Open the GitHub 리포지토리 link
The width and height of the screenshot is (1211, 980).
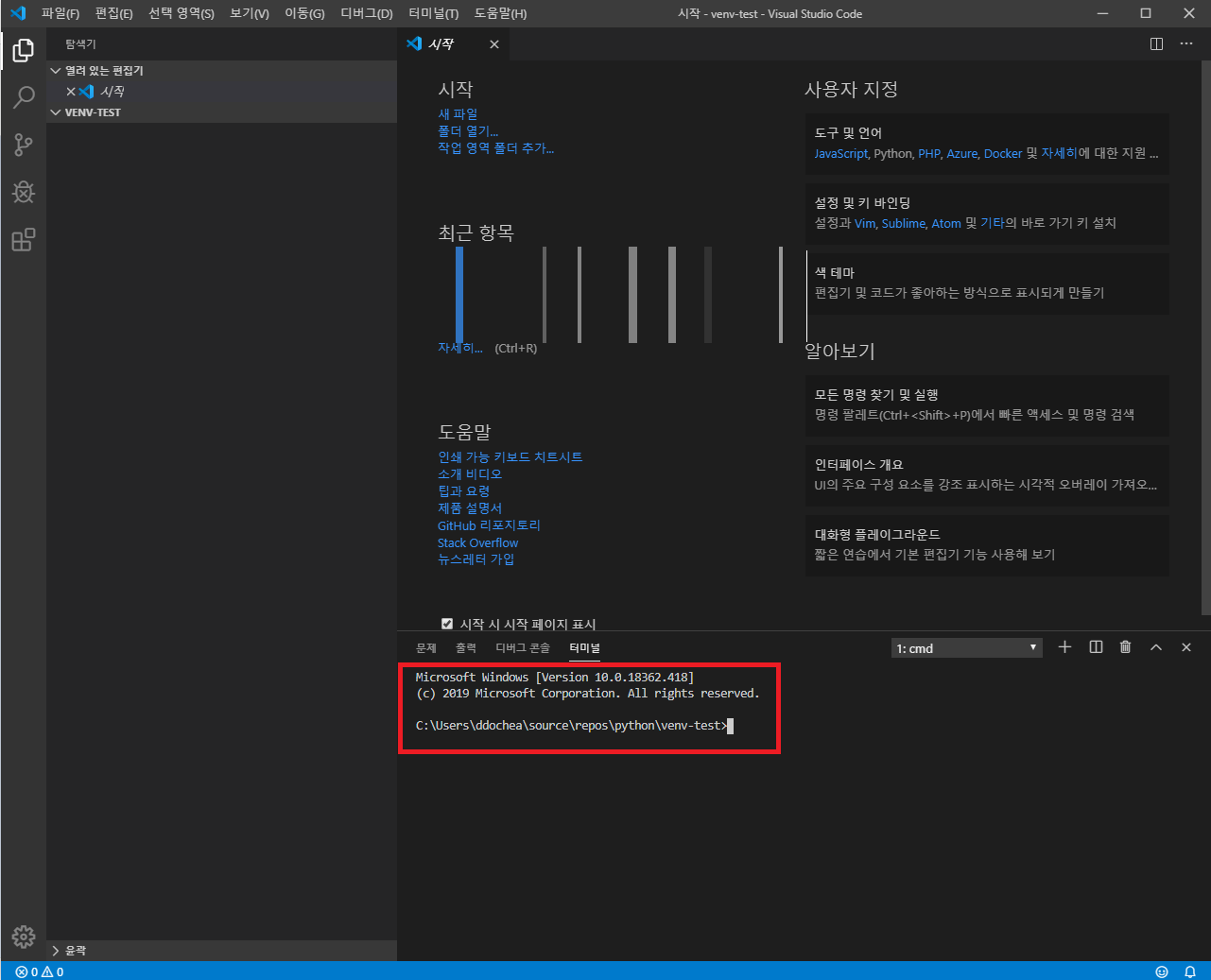489,525
